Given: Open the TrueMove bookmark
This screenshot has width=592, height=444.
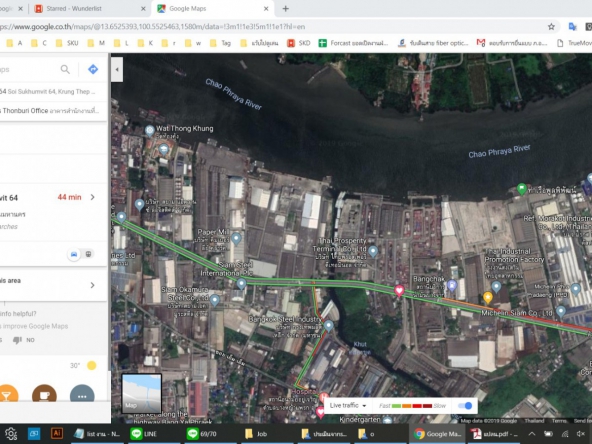Looking at the screenshot, I should pyautogui.click(x=574, y=43).
